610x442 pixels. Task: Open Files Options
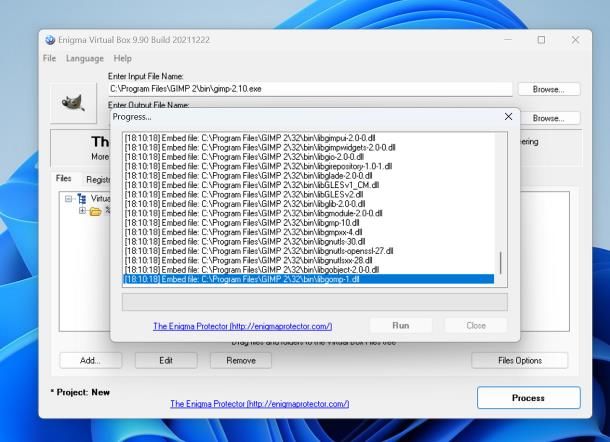point(520,360)
